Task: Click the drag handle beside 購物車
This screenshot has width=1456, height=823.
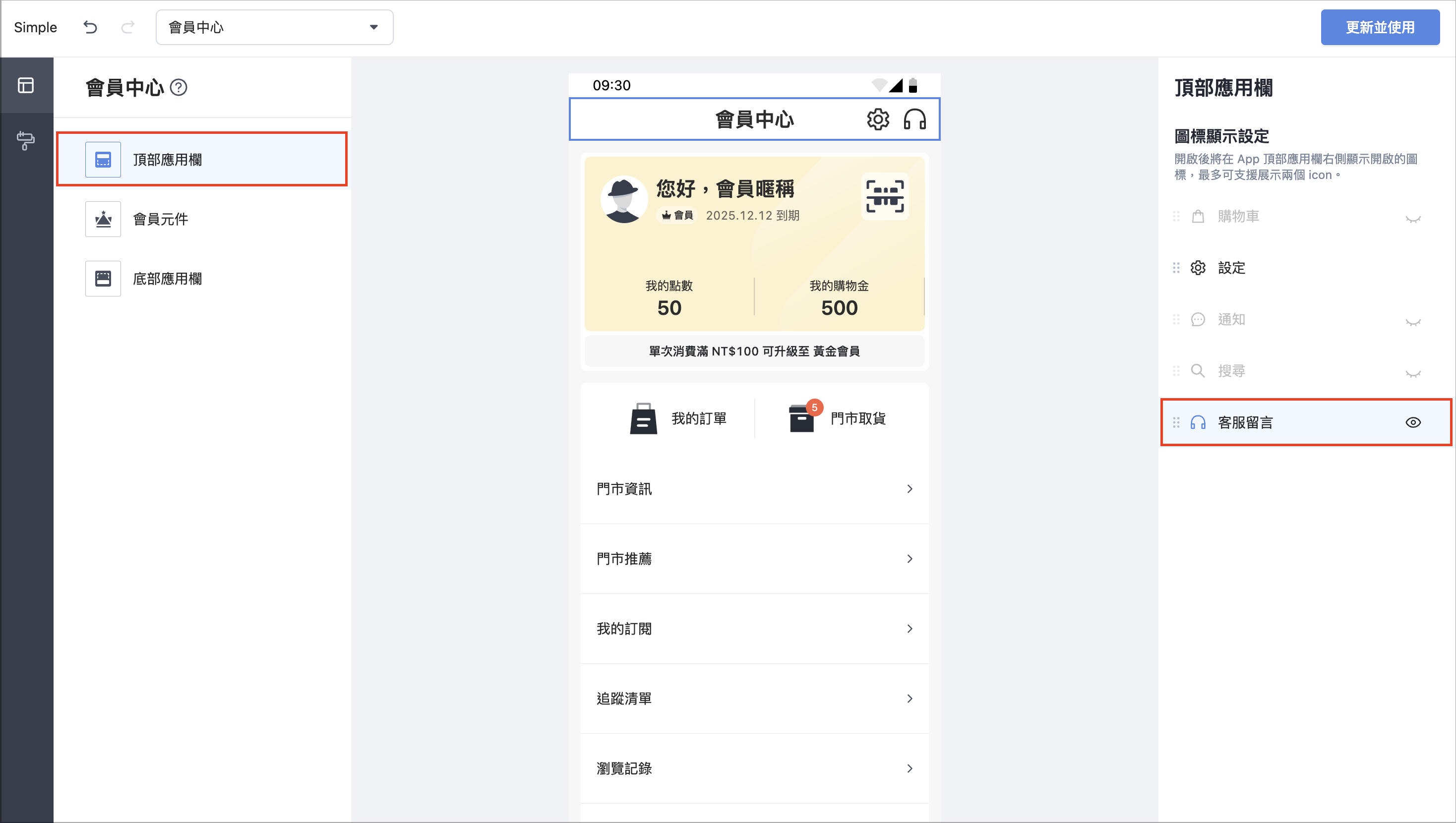Action: 1176,216
